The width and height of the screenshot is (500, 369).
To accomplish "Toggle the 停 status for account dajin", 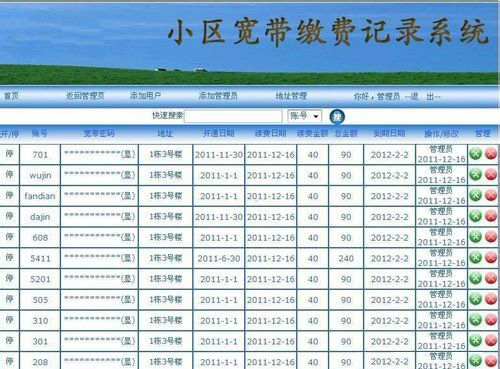I will [9, 216].
